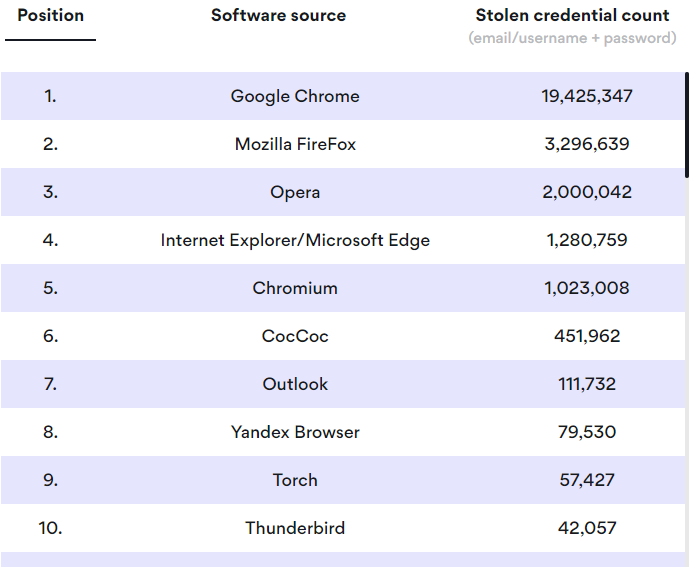Click position number 4. in Edge row
This screenshot has height=571, width=697.
pos(50,240)
